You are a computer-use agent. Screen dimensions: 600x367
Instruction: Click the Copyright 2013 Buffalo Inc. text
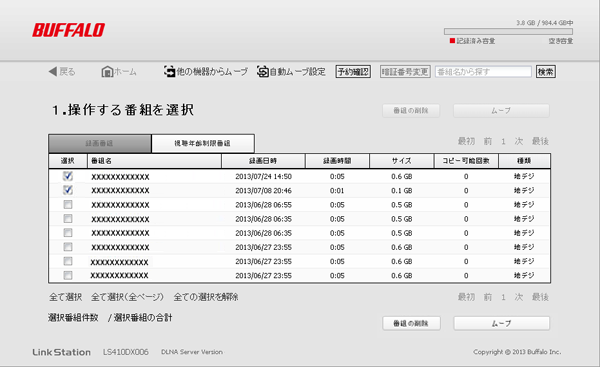pos(517,352)
